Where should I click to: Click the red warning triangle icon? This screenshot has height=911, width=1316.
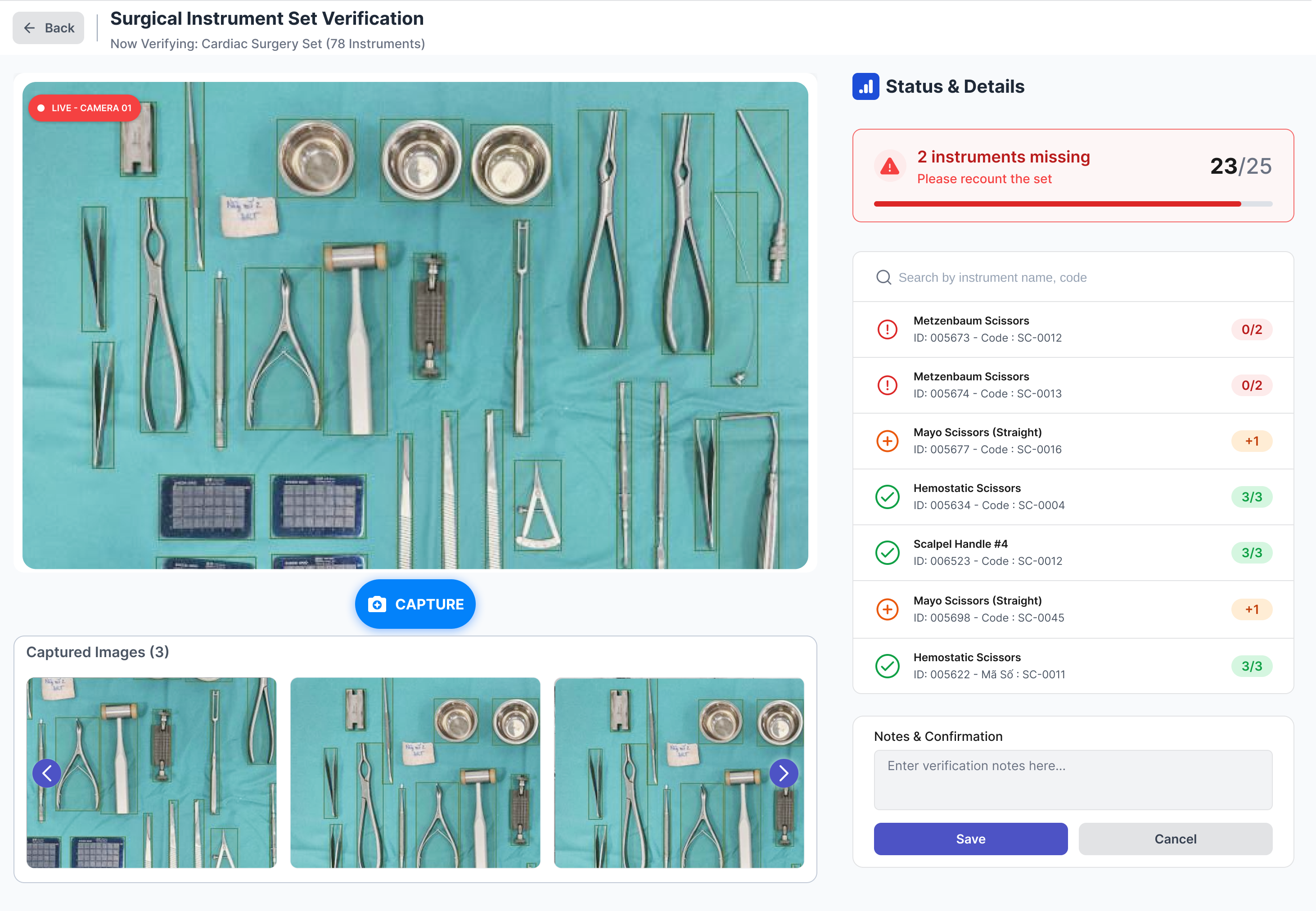[x=890, y=167]
